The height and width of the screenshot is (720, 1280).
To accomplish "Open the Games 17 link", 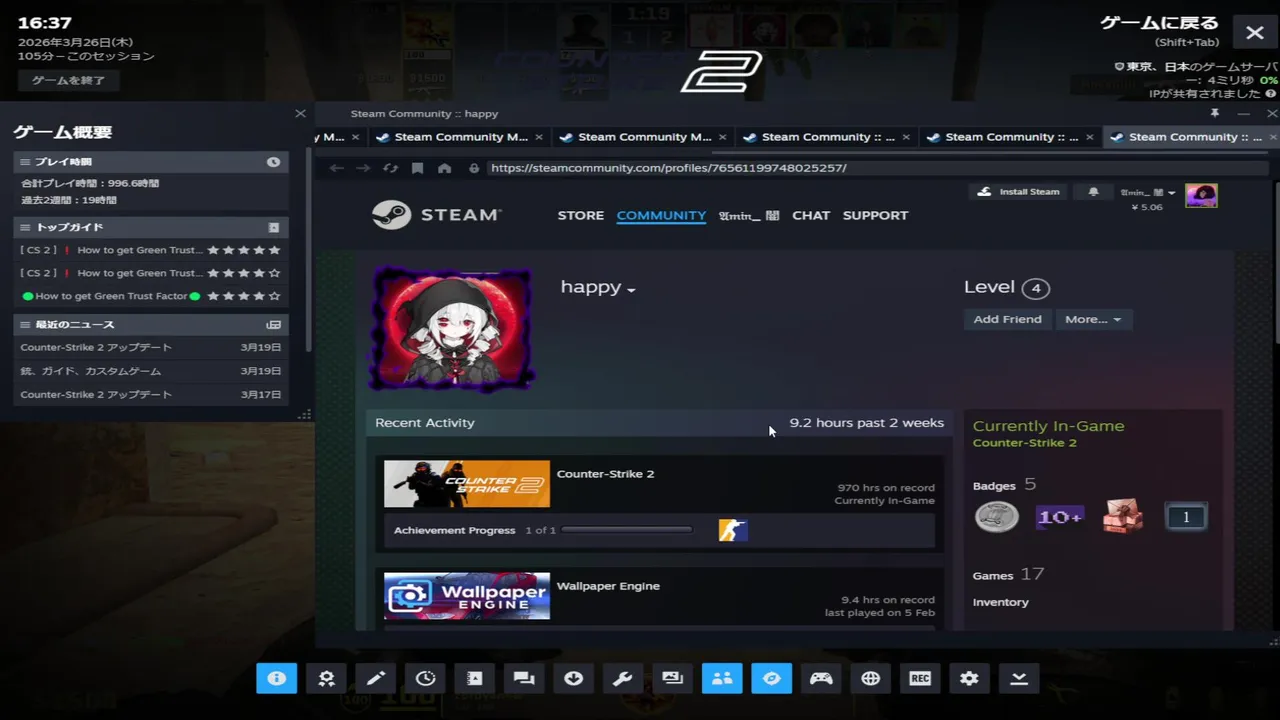I will [x=1008, y=574].
